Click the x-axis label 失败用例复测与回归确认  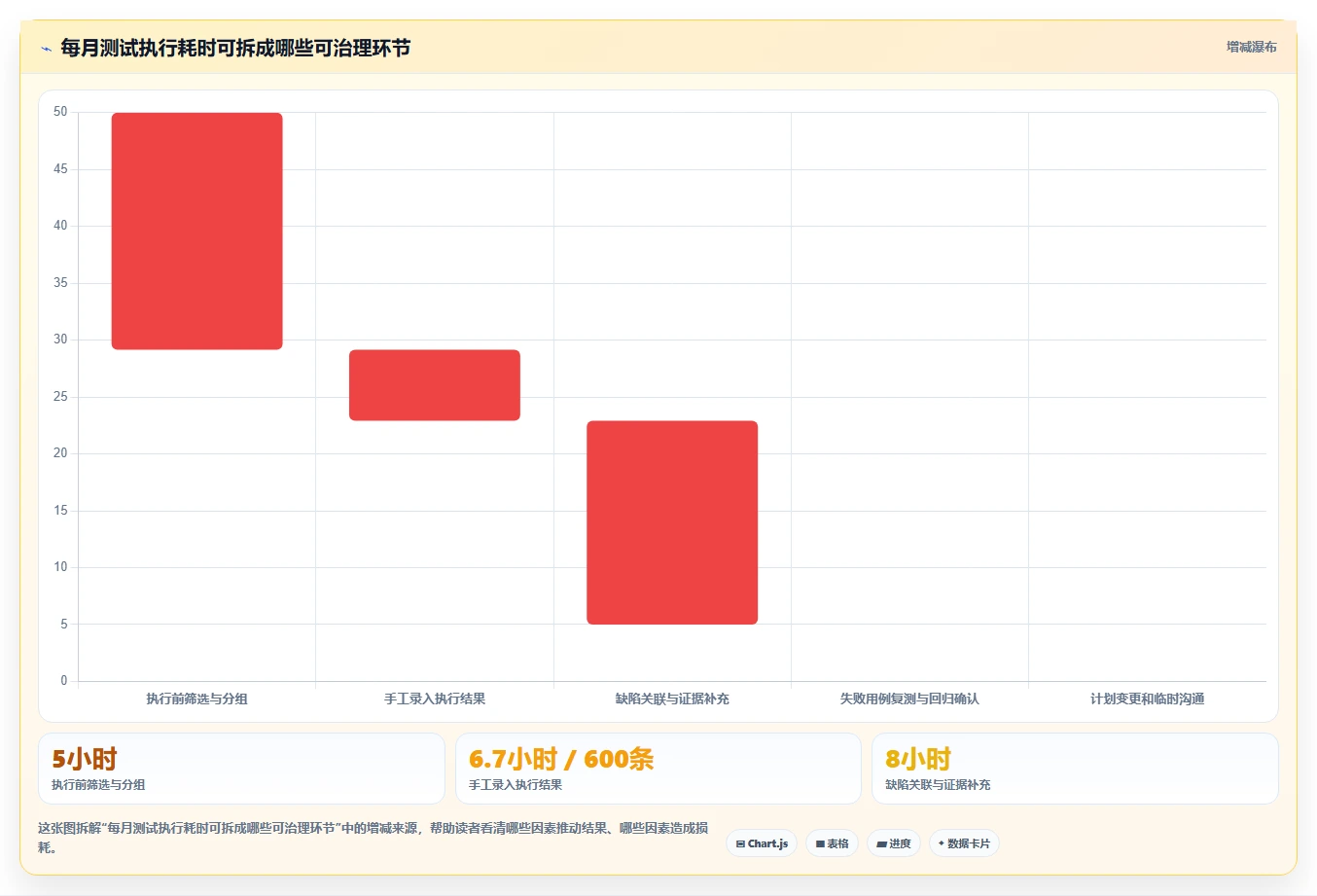(x=909, y=699)
